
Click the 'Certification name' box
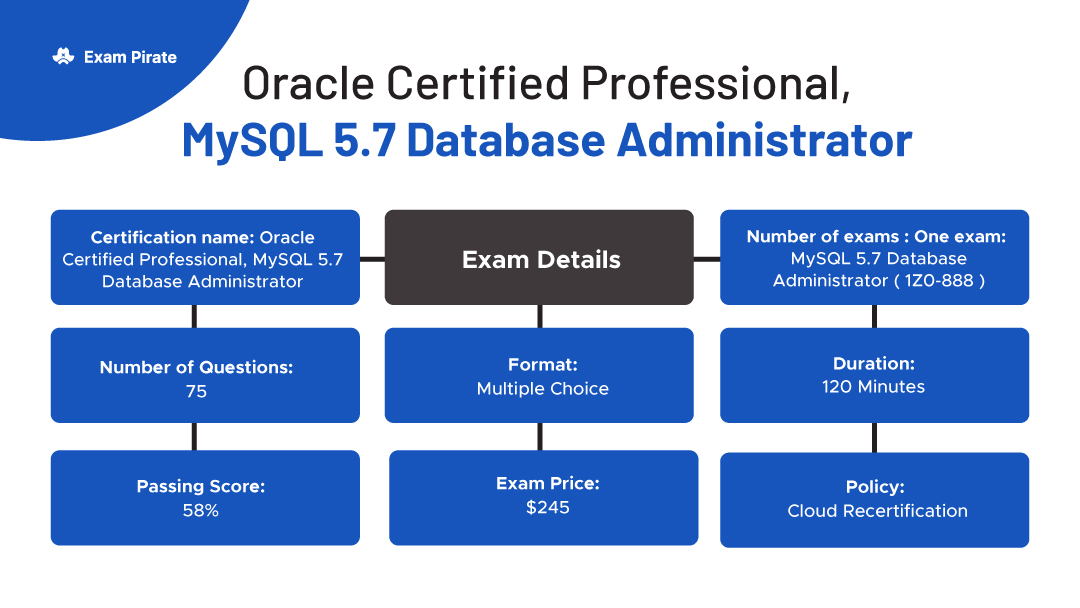click(x=205, y=258)
